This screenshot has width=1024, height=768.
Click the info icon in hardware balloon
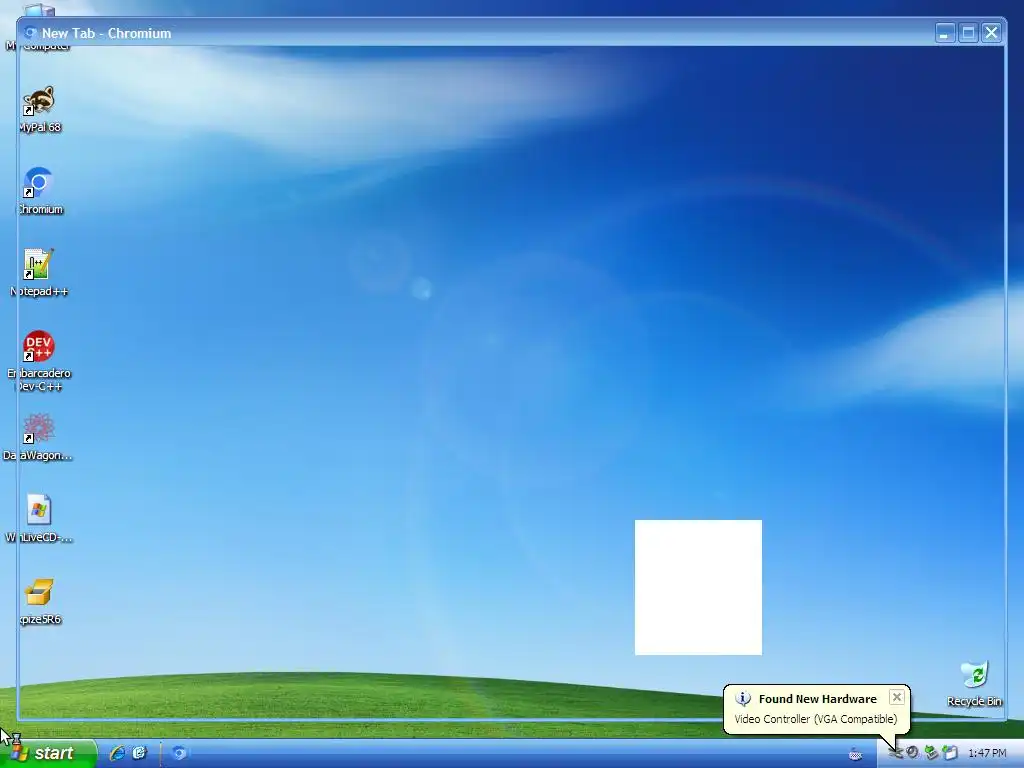pos(743,699)
